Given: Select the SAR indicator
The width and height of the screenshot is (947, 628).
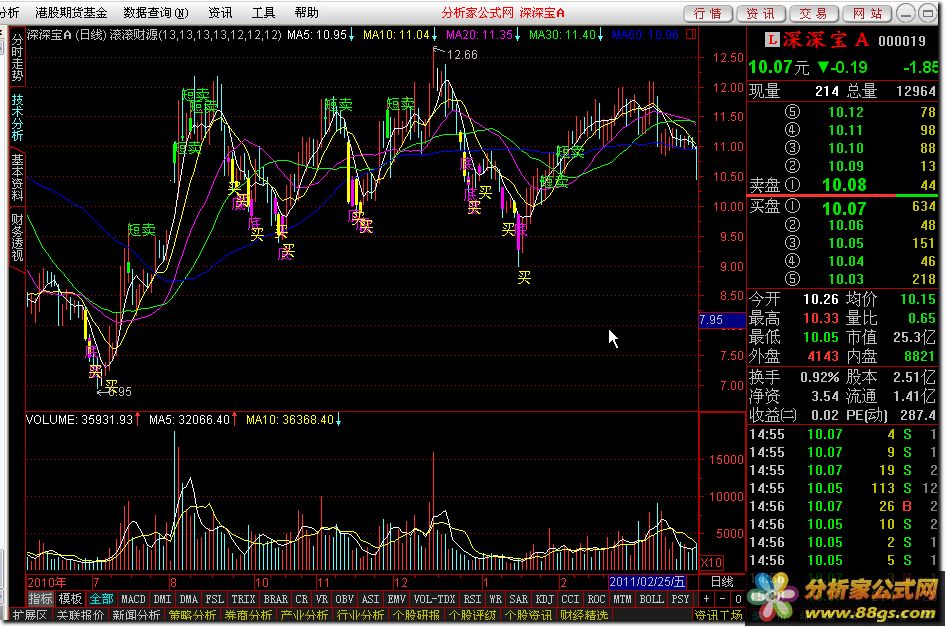Looking at the screenshot, I should 518,599.
